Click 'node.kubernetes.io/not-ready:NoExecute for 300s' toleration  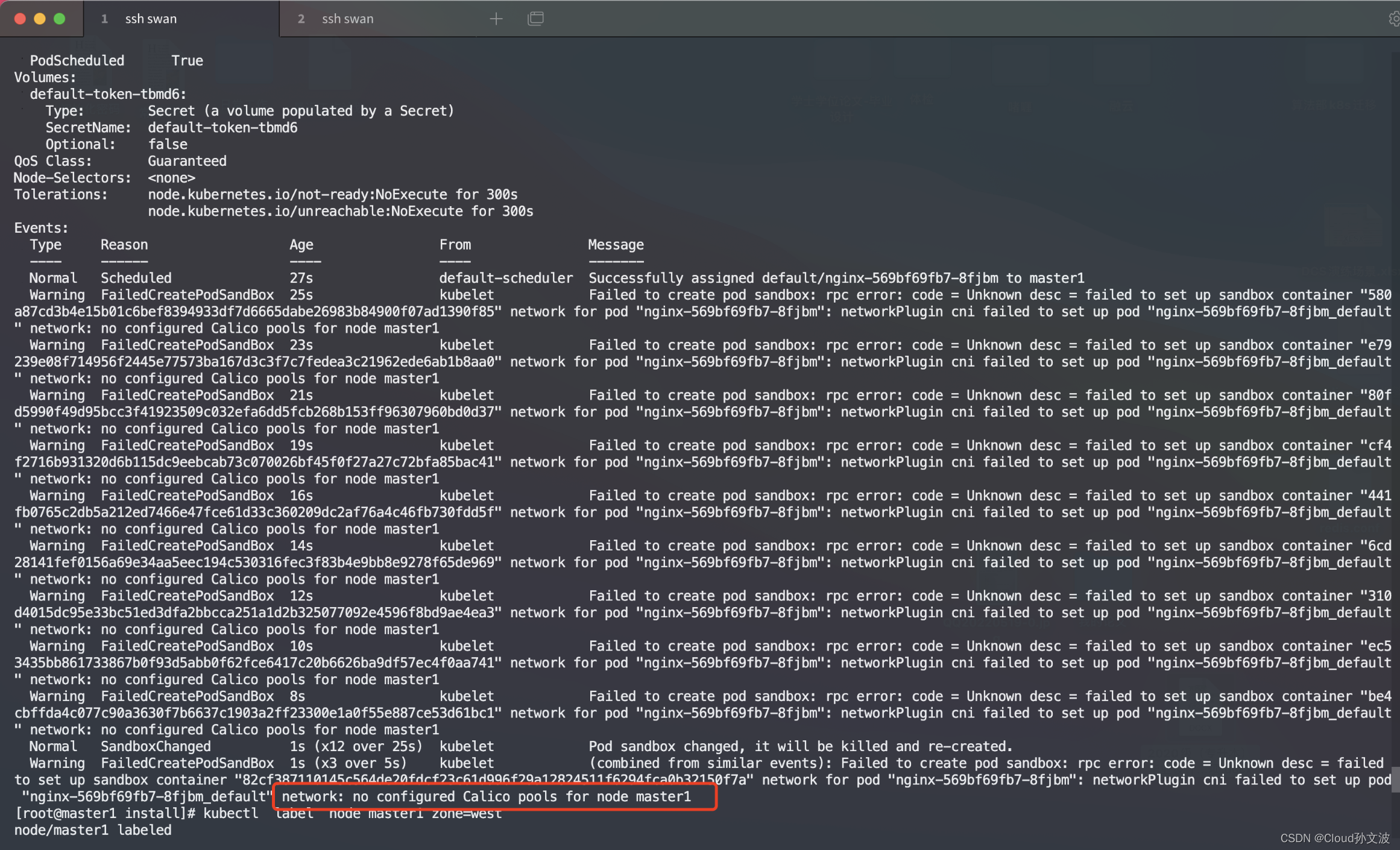[333, 195]
